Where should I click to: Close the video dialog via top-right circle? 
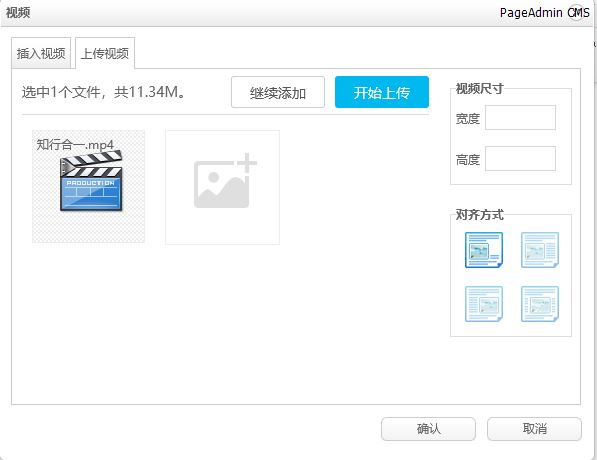577,13
